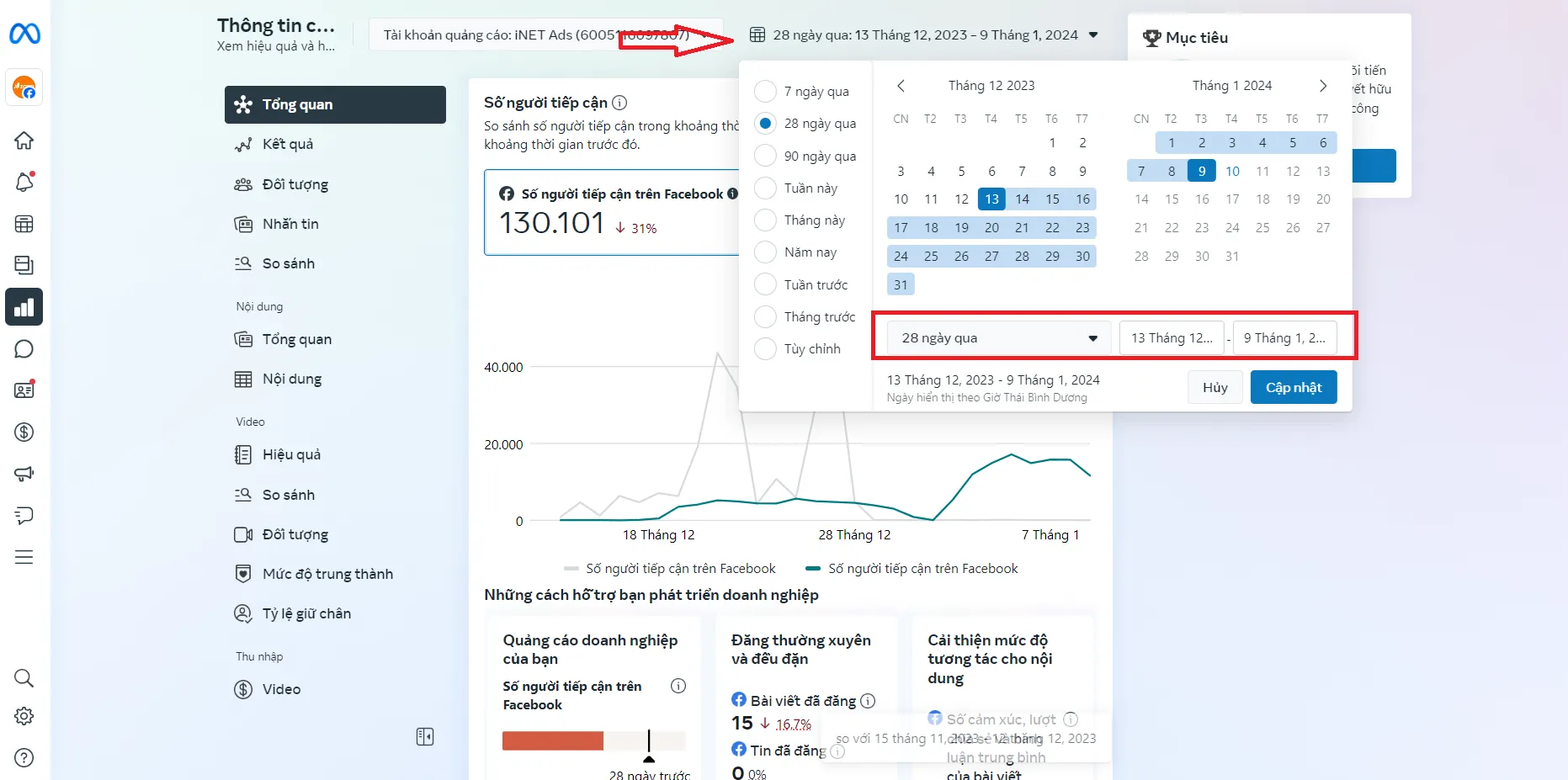The height and width of the screenshot is (780, 1568).
Task: Choose the "Tùy chỉnh" radio option
Action: point(765,349)
